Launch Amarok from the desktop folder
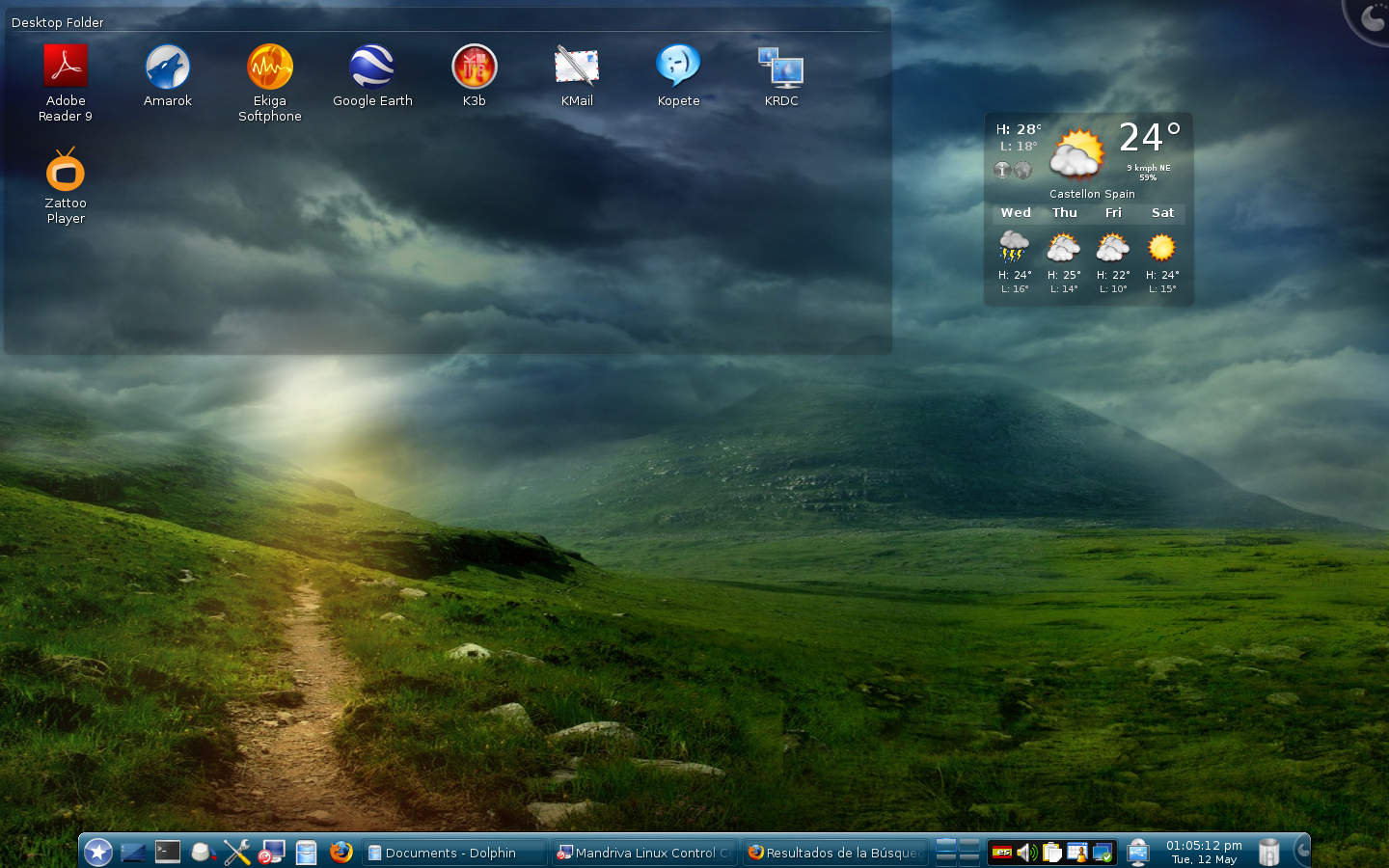 (168, 68)
